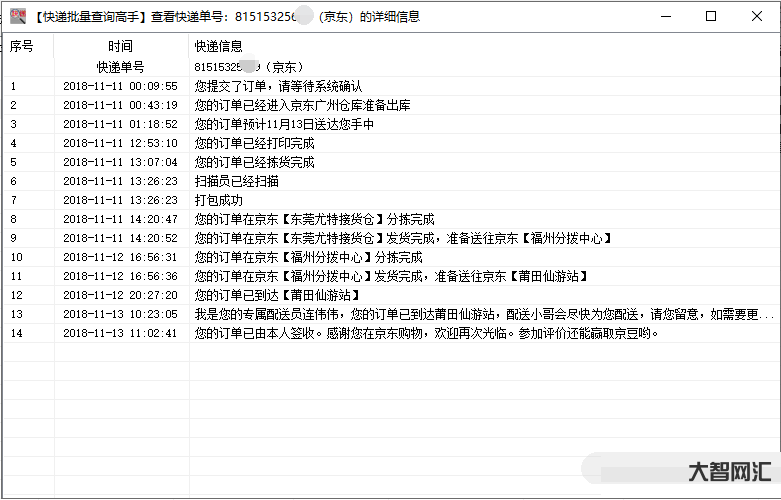Click the app icon in title bar
The width and height of the screenshot is (781, 500).
(17, 17)
